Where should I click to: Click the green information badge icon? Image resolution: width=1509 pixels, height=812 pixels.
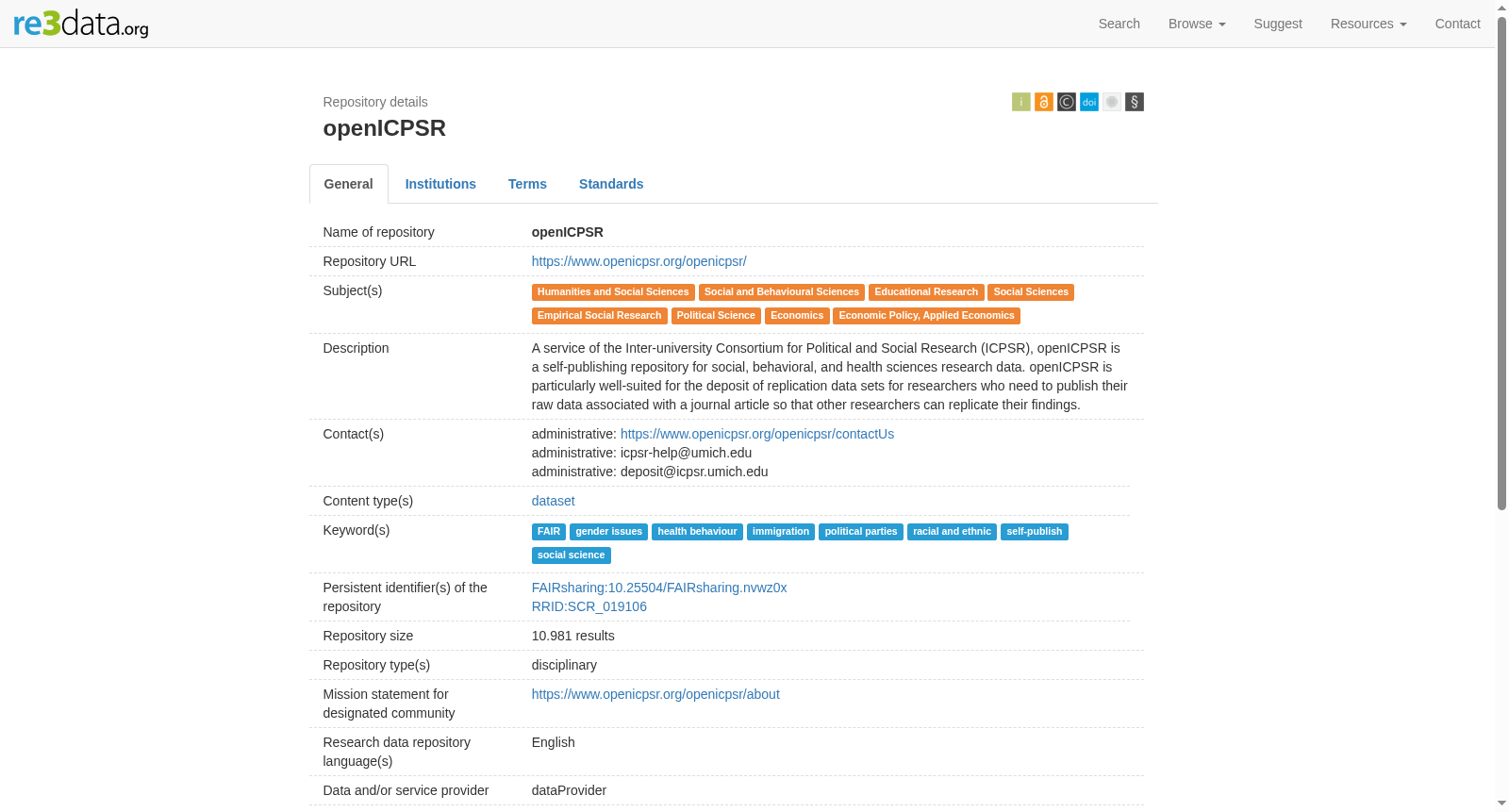click(x=1021, y=102)
